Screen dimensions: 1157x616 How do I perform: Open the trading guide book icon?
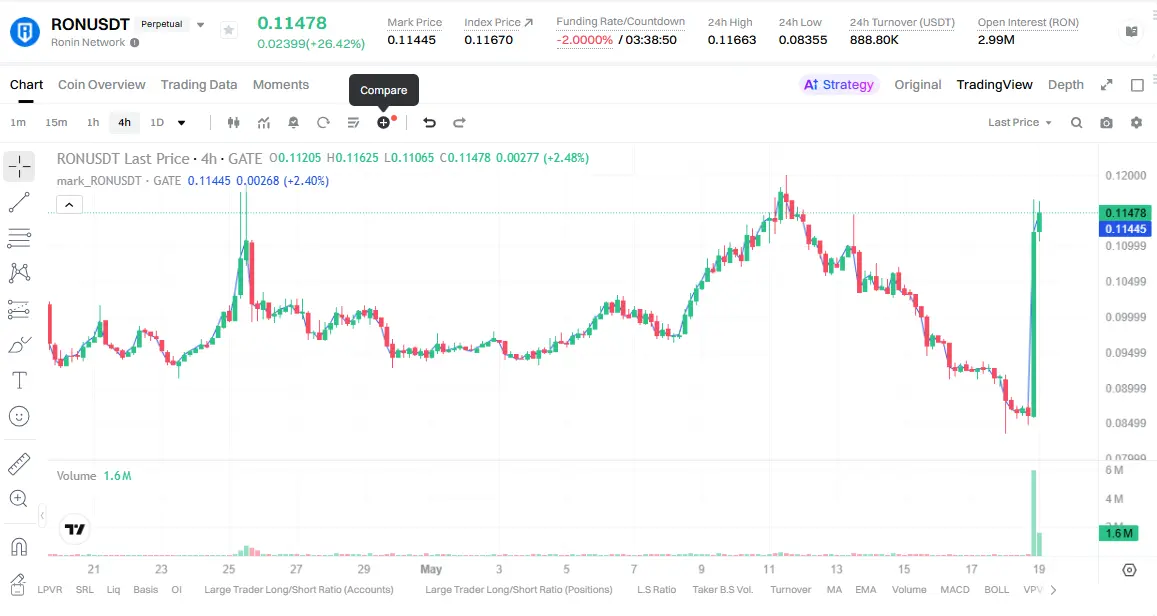(x=1131, y=31)
